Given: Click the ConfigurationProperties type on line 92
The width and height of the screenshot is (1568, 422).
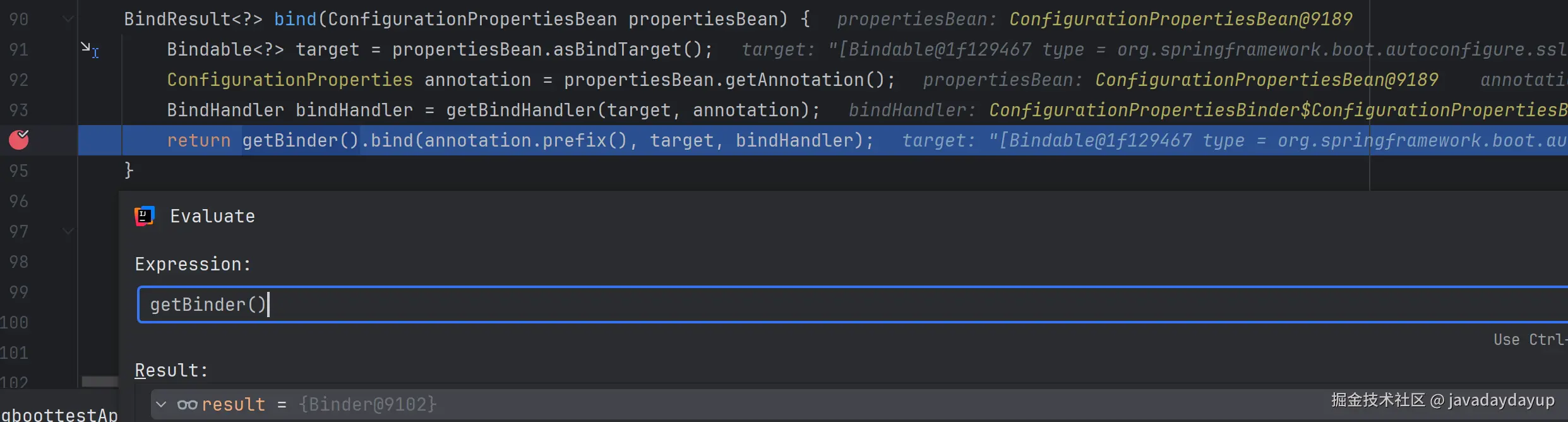Looking at the screenshot, I should coord(289,80).
